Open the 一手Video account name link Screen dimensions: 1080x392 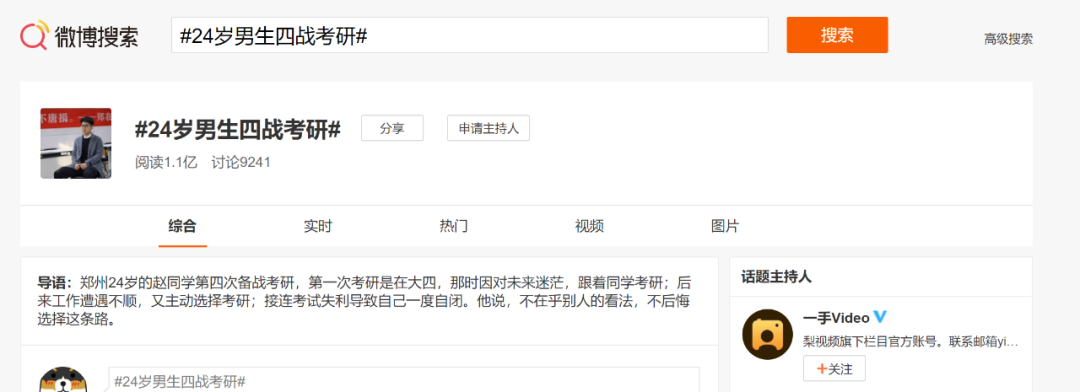(x=836, y=318)
